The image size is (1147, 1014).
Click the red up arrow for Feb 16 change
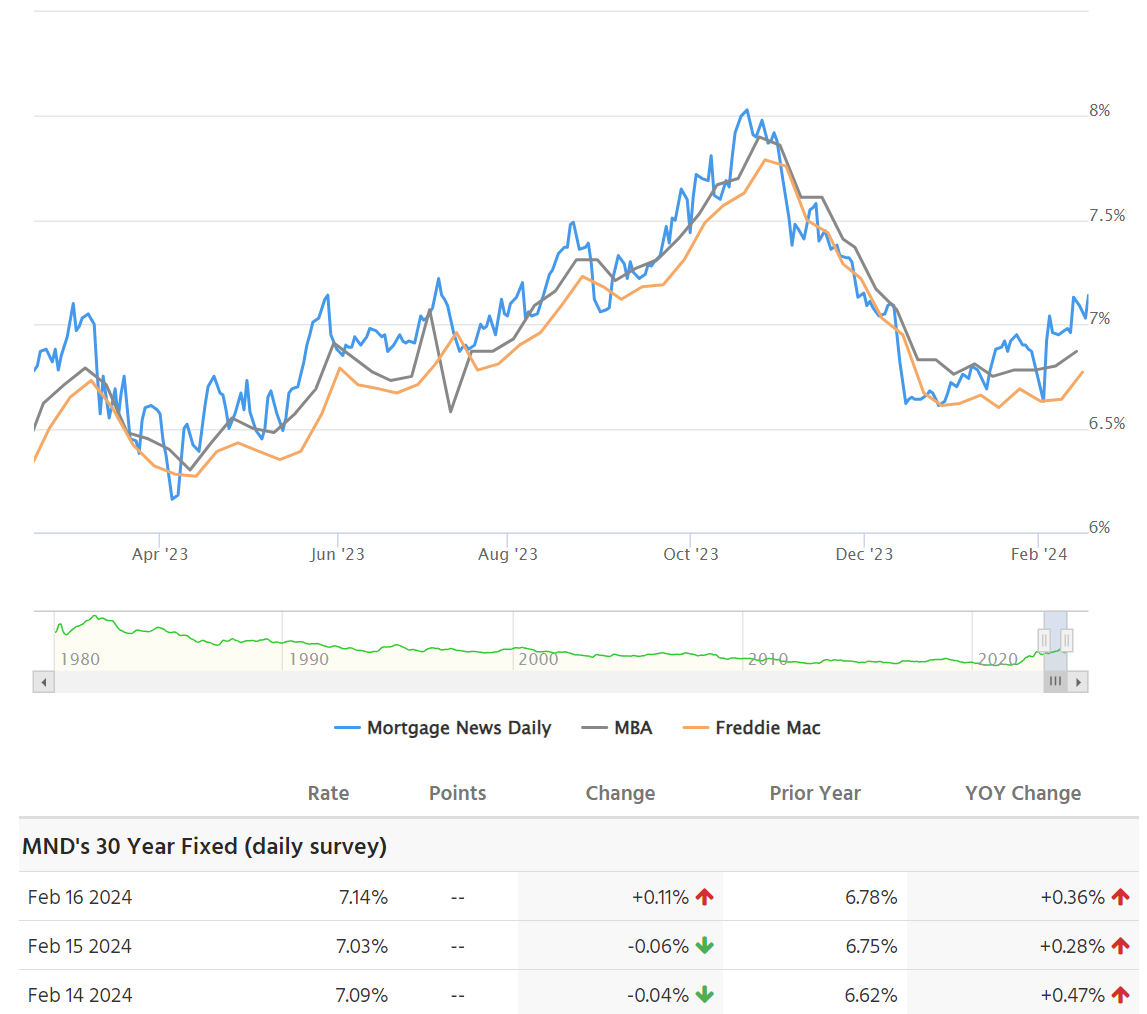click(x=705, y=897)
